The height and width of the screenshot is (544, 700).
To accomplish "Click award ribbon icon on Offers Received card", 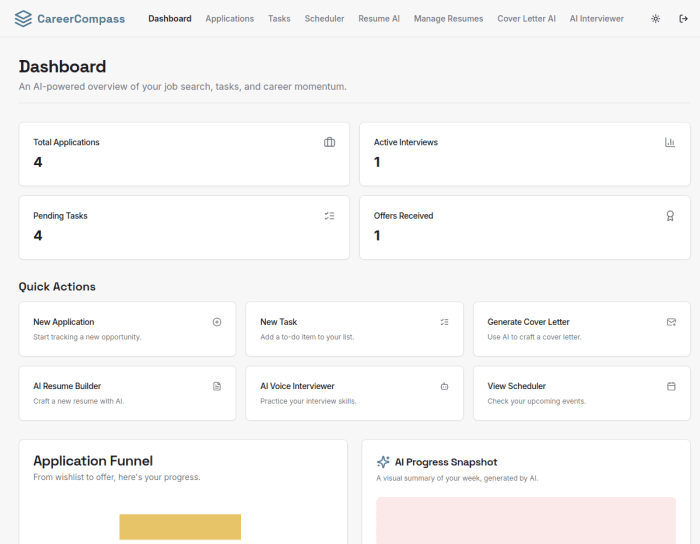I will (x=670, y=216).
